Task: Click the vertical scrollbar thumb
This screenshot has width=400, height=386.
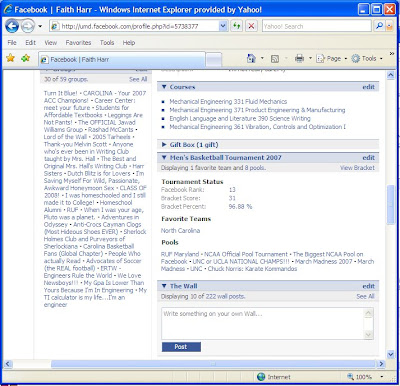Action: coord(391,205)
